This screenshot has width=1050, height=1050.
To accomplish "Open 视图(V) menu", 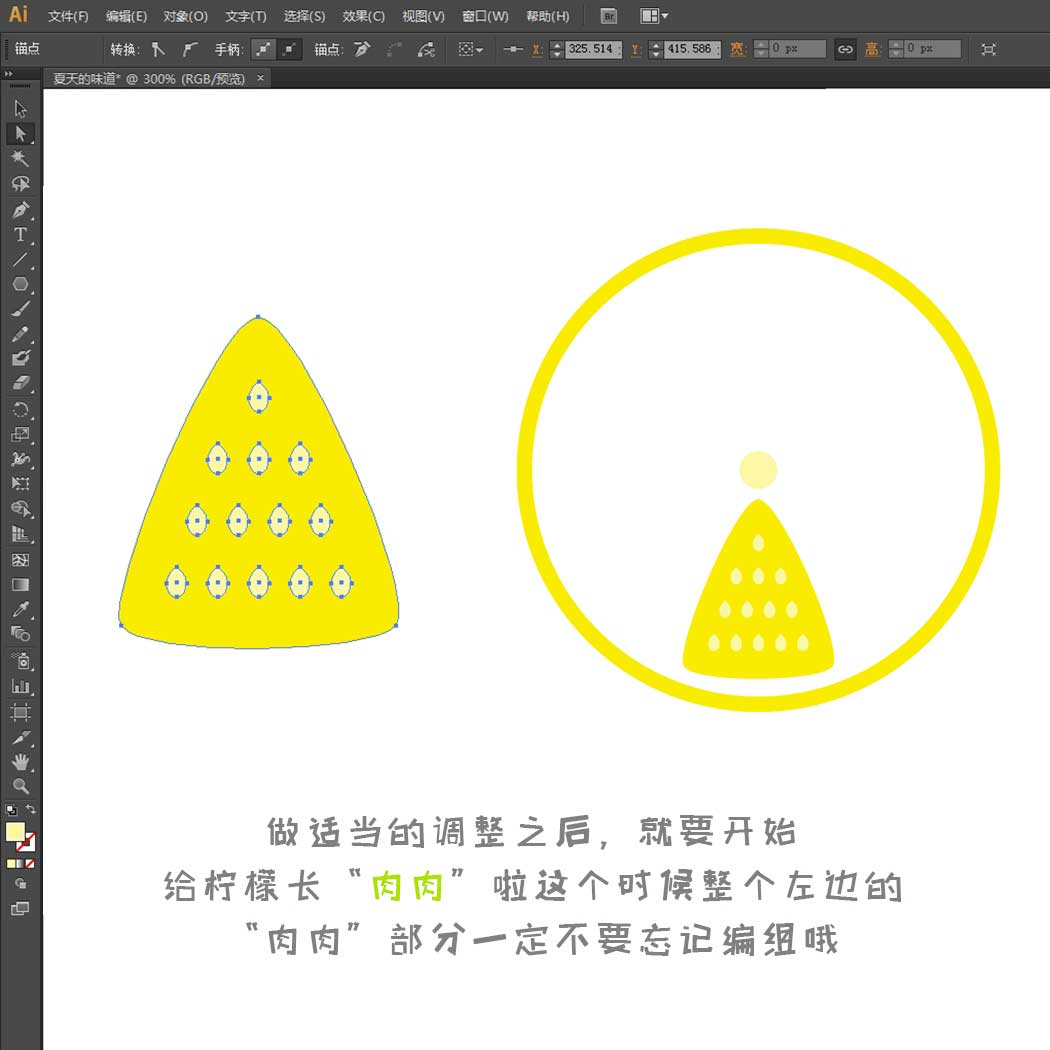I will click(x=423, y=16).
